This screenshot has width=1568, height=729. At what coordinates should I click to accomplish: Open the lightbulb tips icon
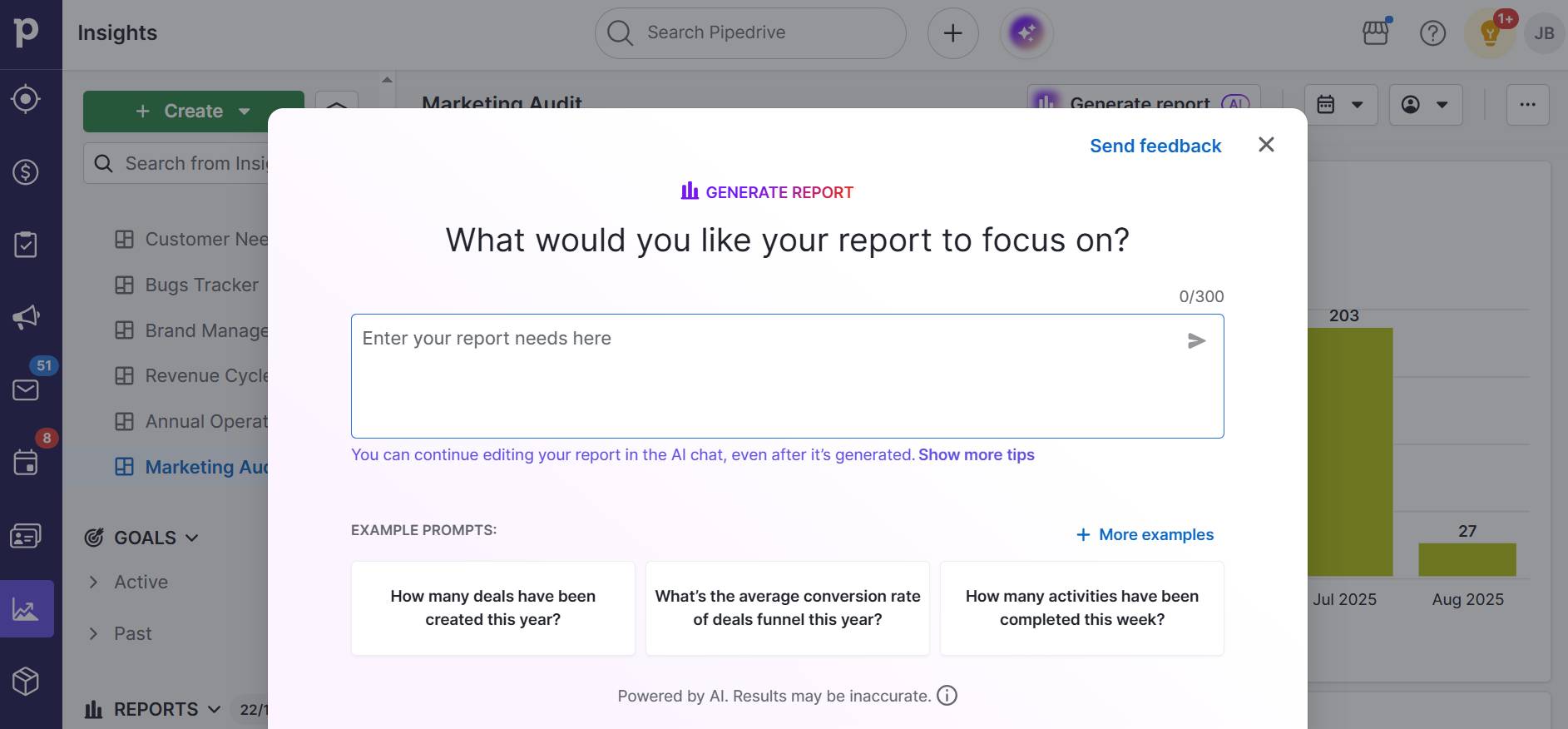pyautogui.click(x=1490, y=33)
